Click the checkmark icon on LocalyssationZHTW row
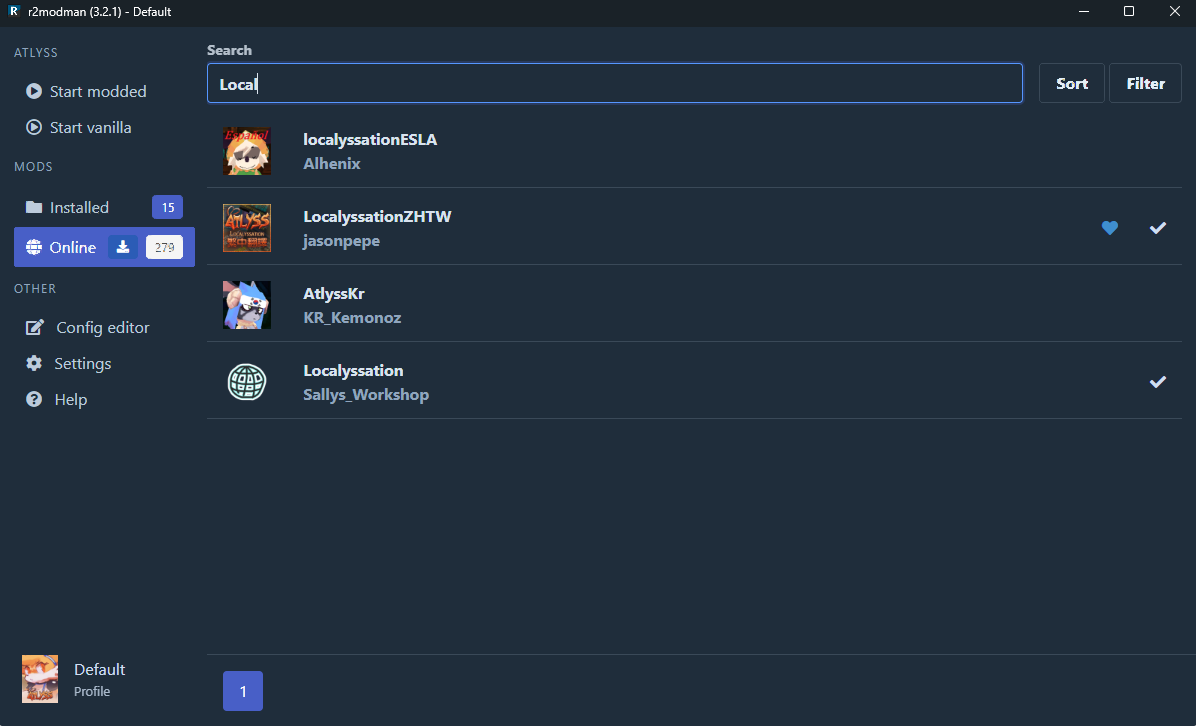 point(1158,227)
